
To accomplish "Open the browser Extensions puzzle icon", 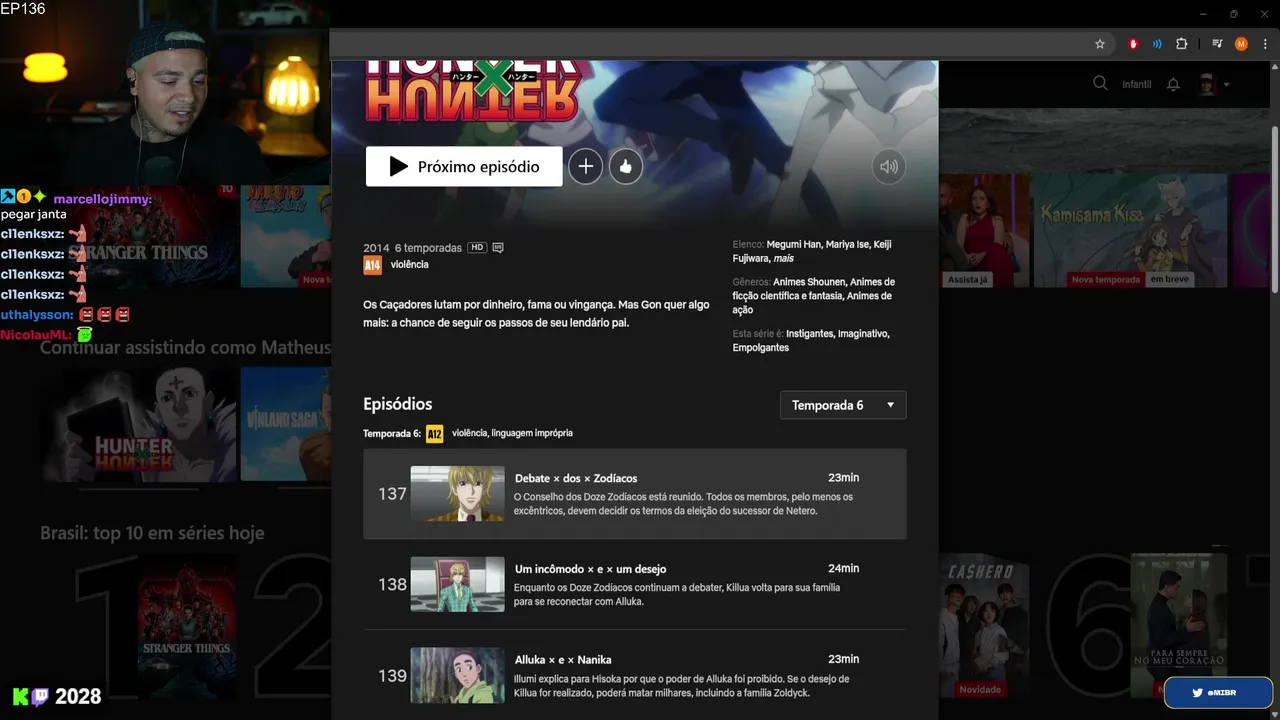I will [1181, 44].
